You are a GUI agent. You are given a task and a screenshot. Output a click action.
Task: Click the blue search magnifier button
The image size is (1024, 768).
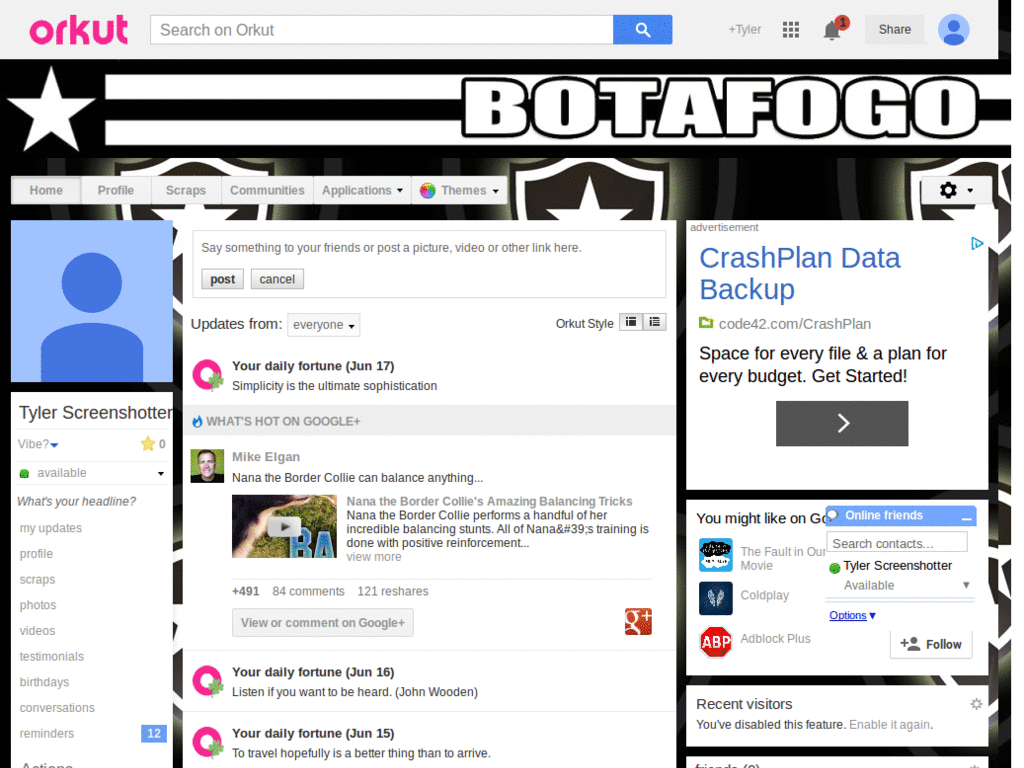(x=642, y=30)
